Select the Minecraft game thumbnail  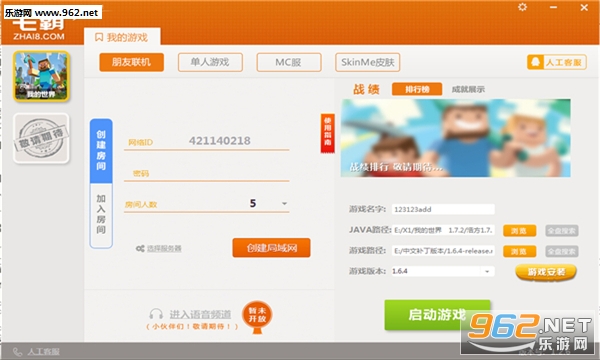click(41, 76)
